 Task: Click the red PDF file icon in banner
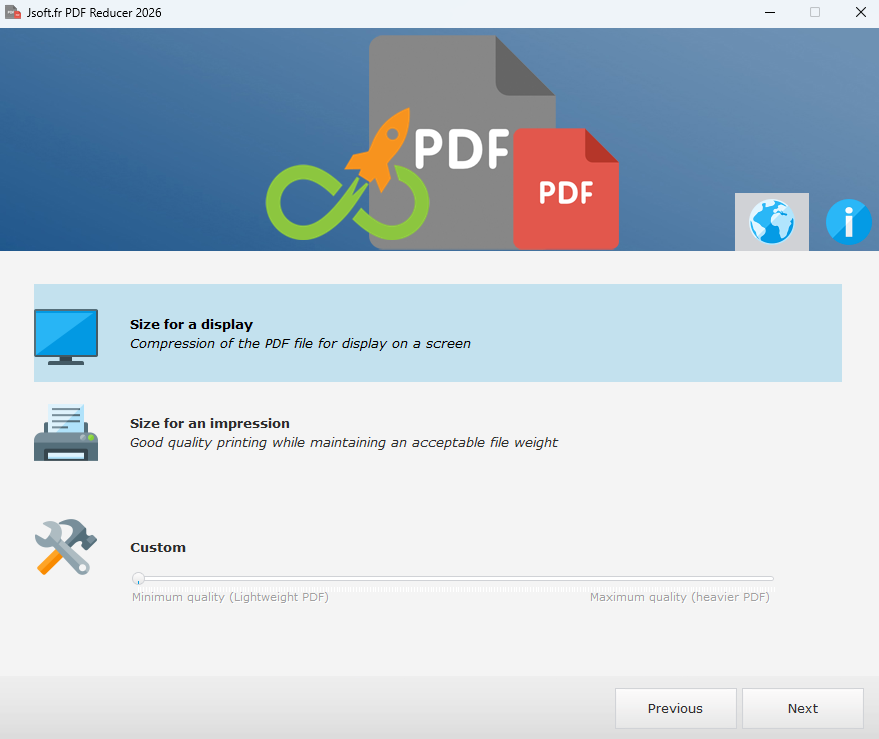click(x=566, y=190)
